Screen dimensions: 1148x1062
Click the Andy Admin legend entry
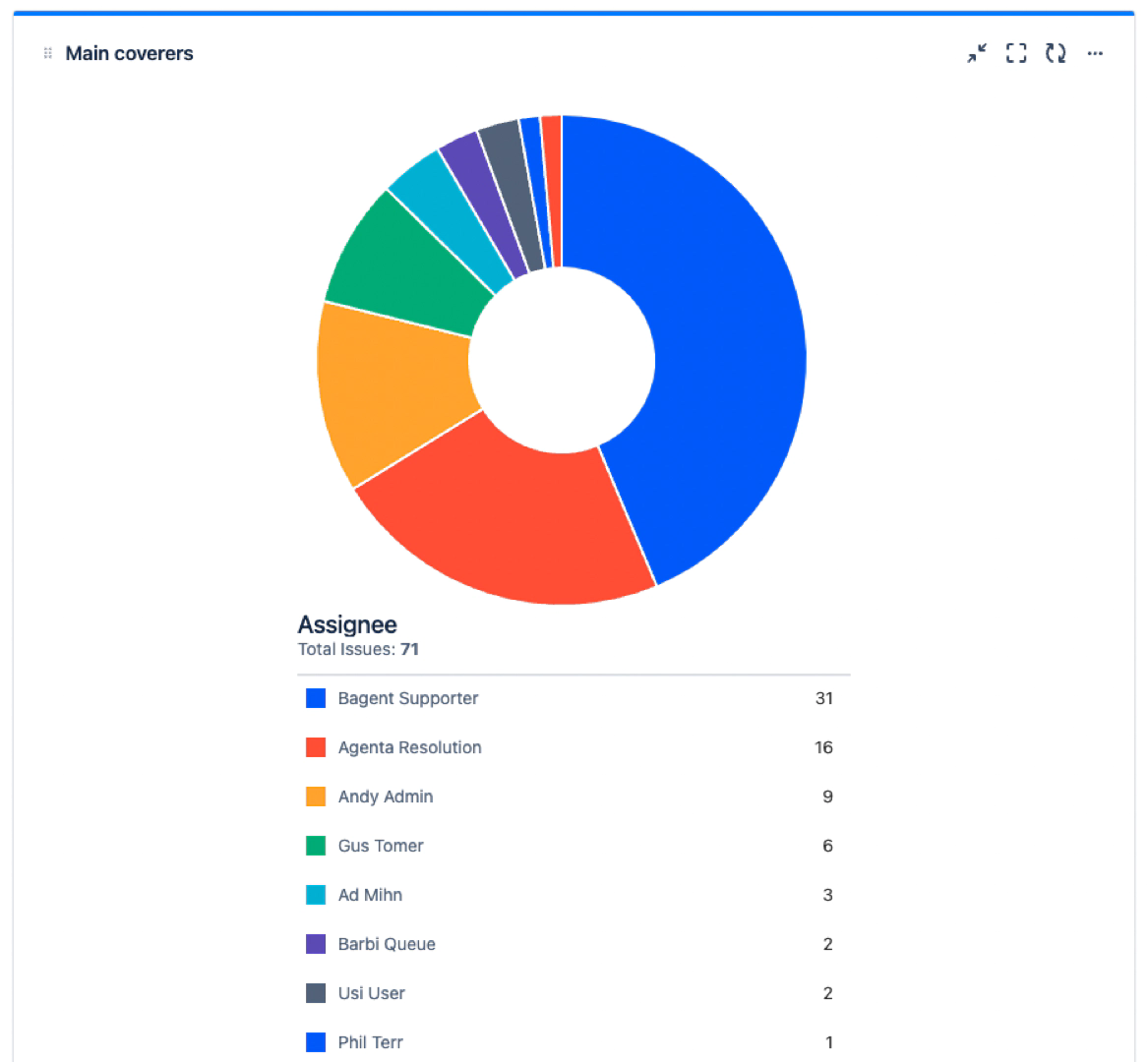[385, 796]
